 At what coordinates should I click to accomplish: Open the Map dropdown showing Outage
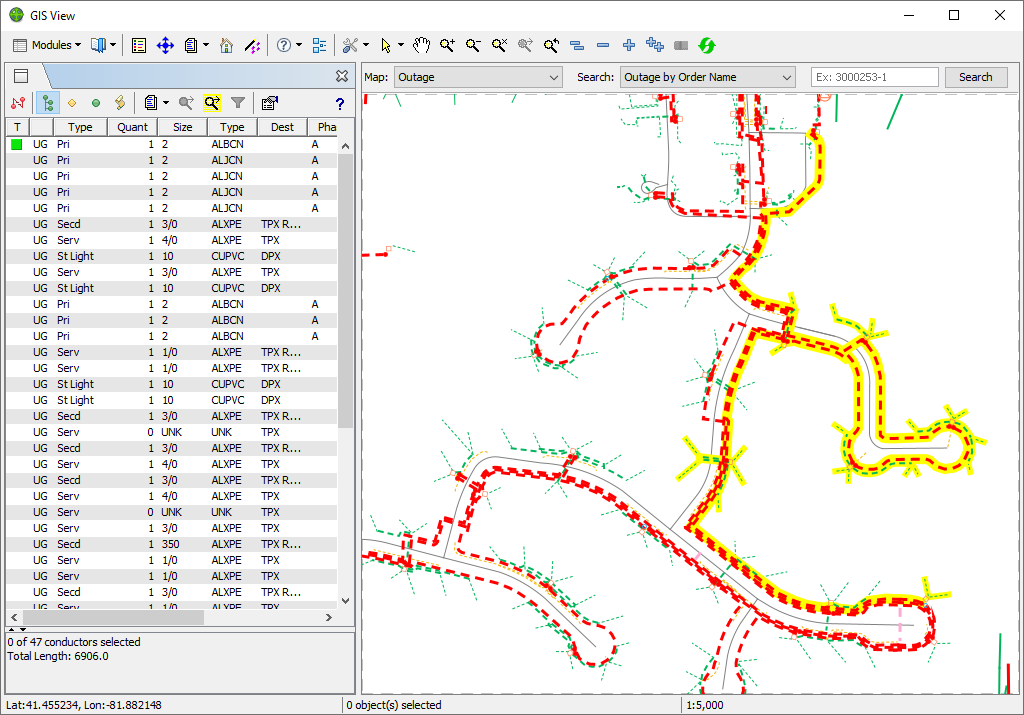[x=478, y=77]
